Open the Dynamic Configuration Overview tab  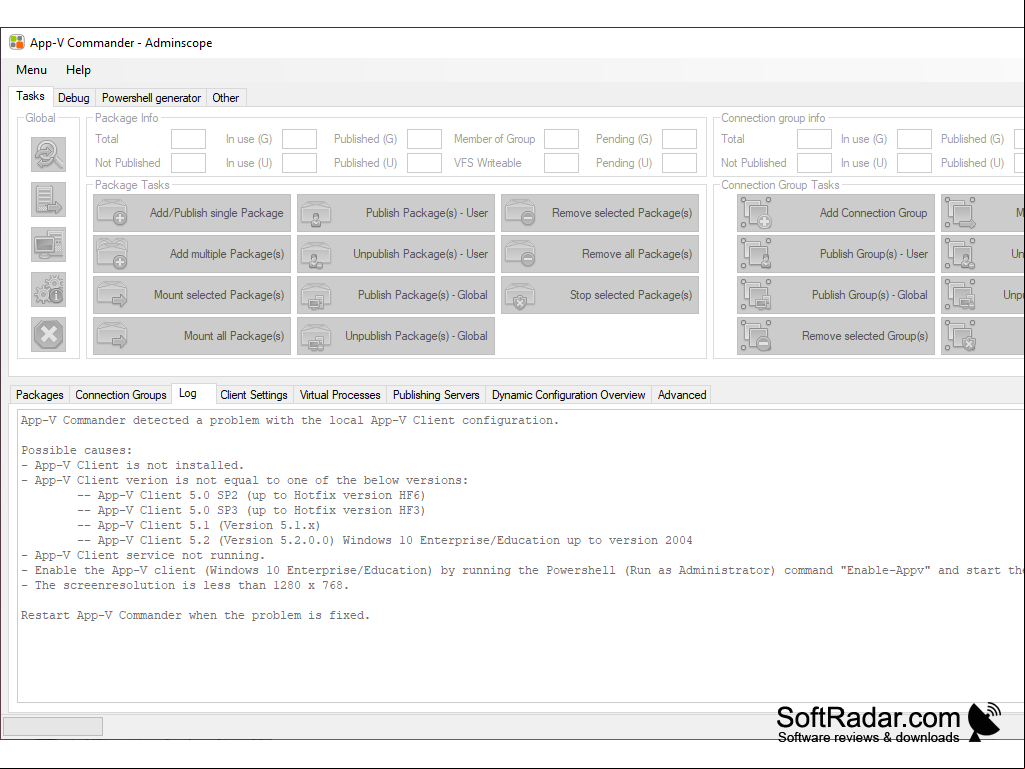[x=569, y=395]
